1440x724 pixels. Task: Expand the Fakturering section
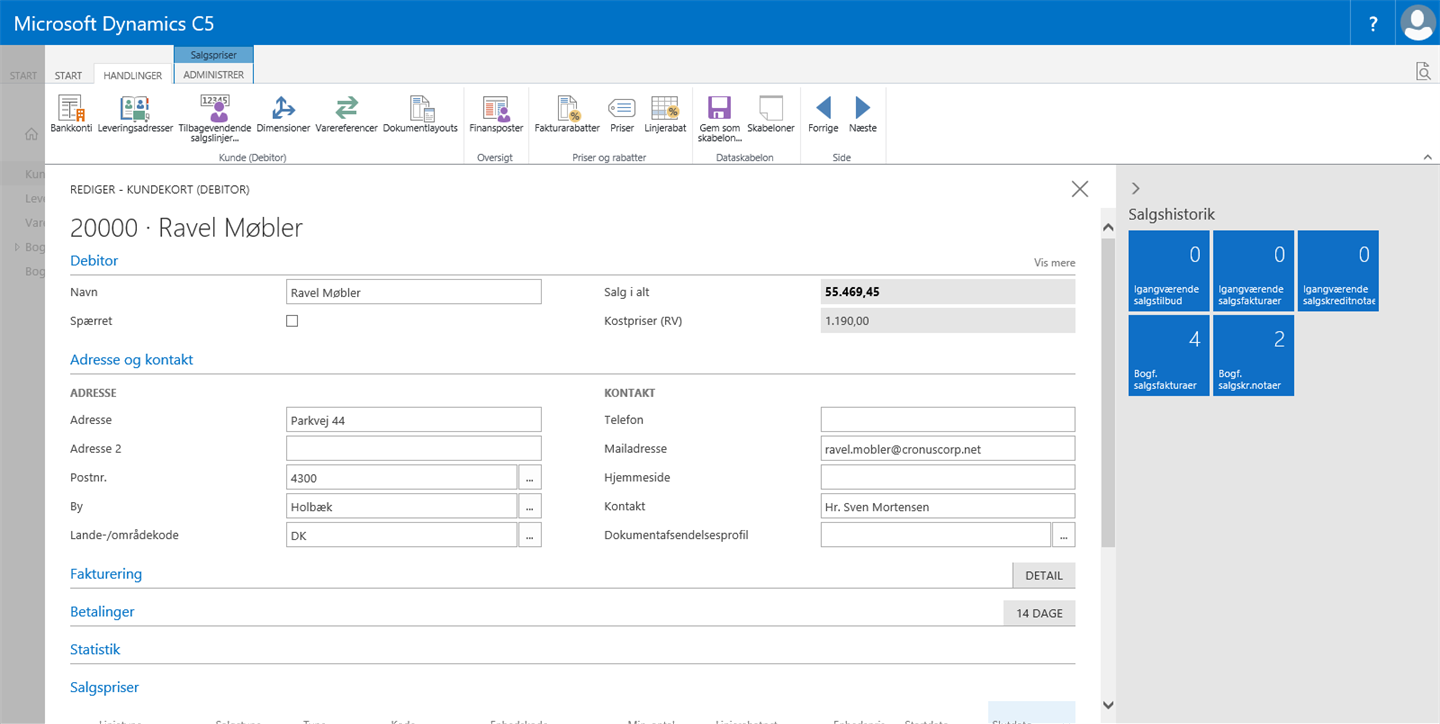[x=106, y=574]
